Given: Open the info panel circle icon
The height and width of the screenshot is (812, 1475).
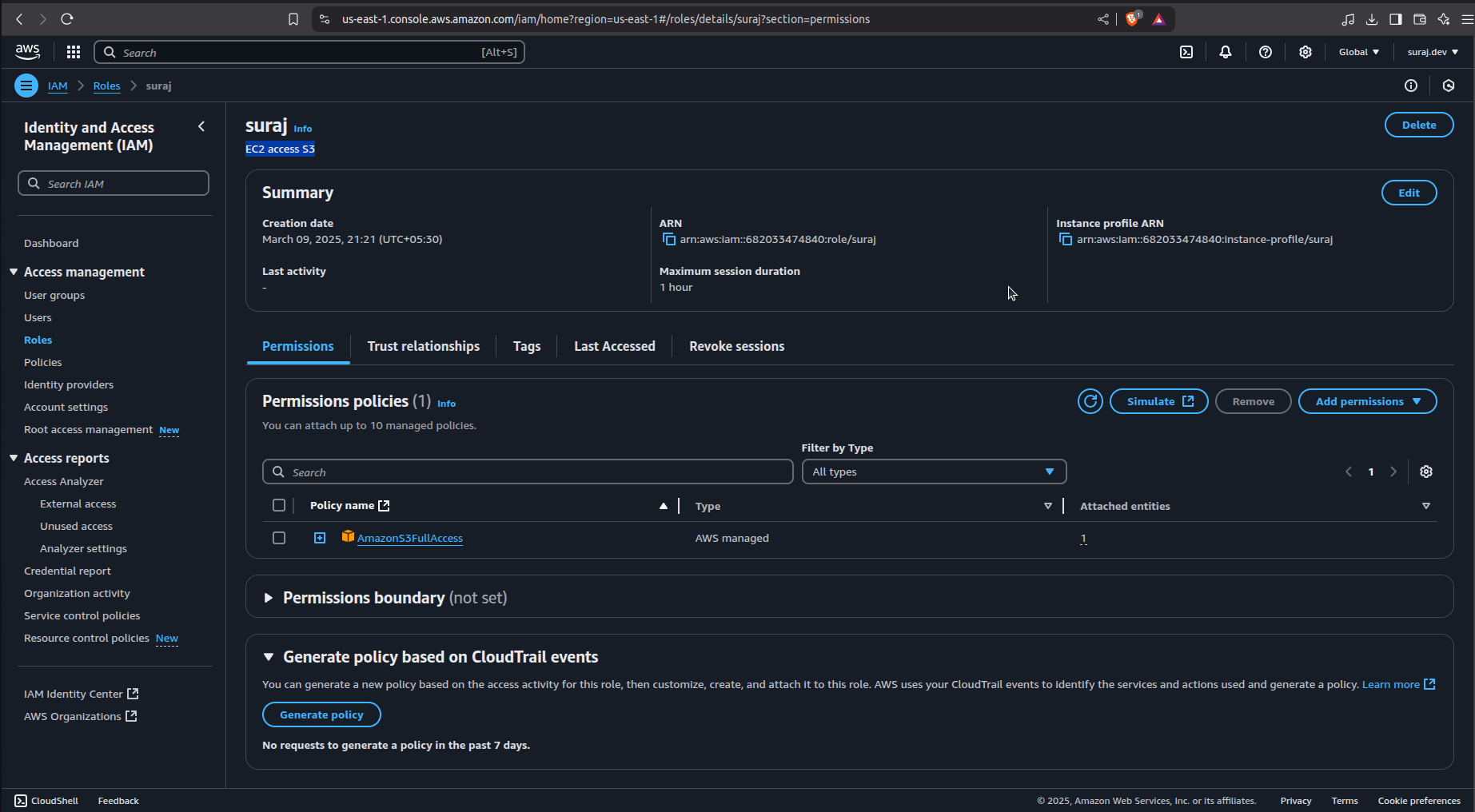Looking at the screenshot, I should (x=1411, y=86).
